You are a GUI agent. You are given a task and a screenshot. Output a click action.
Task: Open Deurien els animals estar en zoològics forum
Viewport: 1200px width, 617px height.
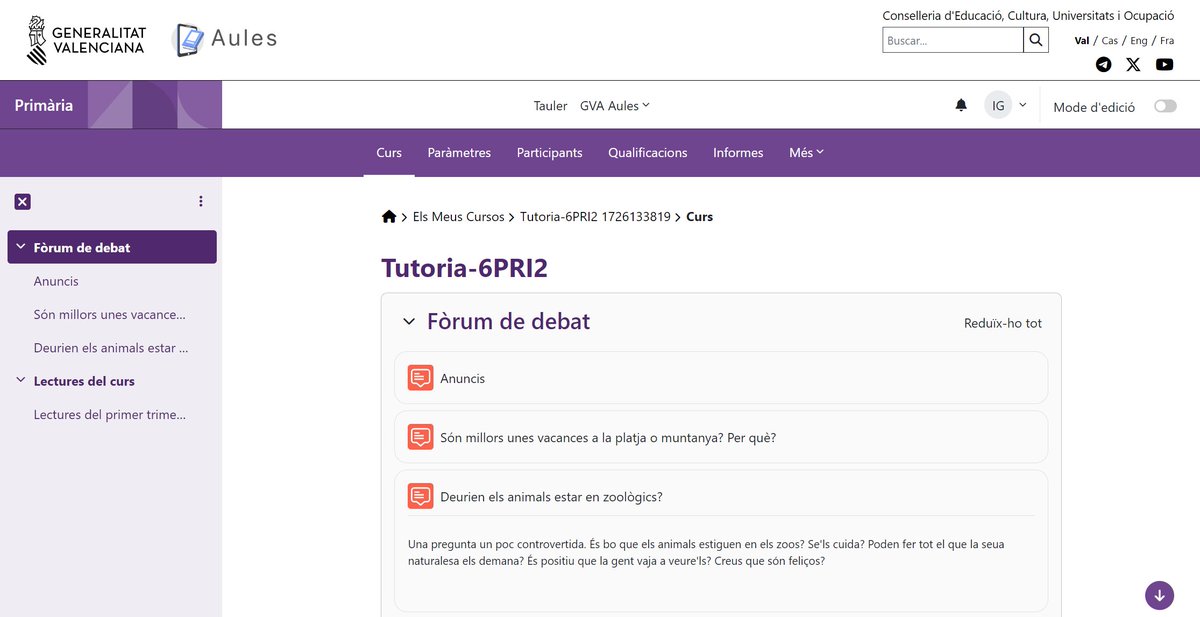pyautogui.click(x=551, y=497)
